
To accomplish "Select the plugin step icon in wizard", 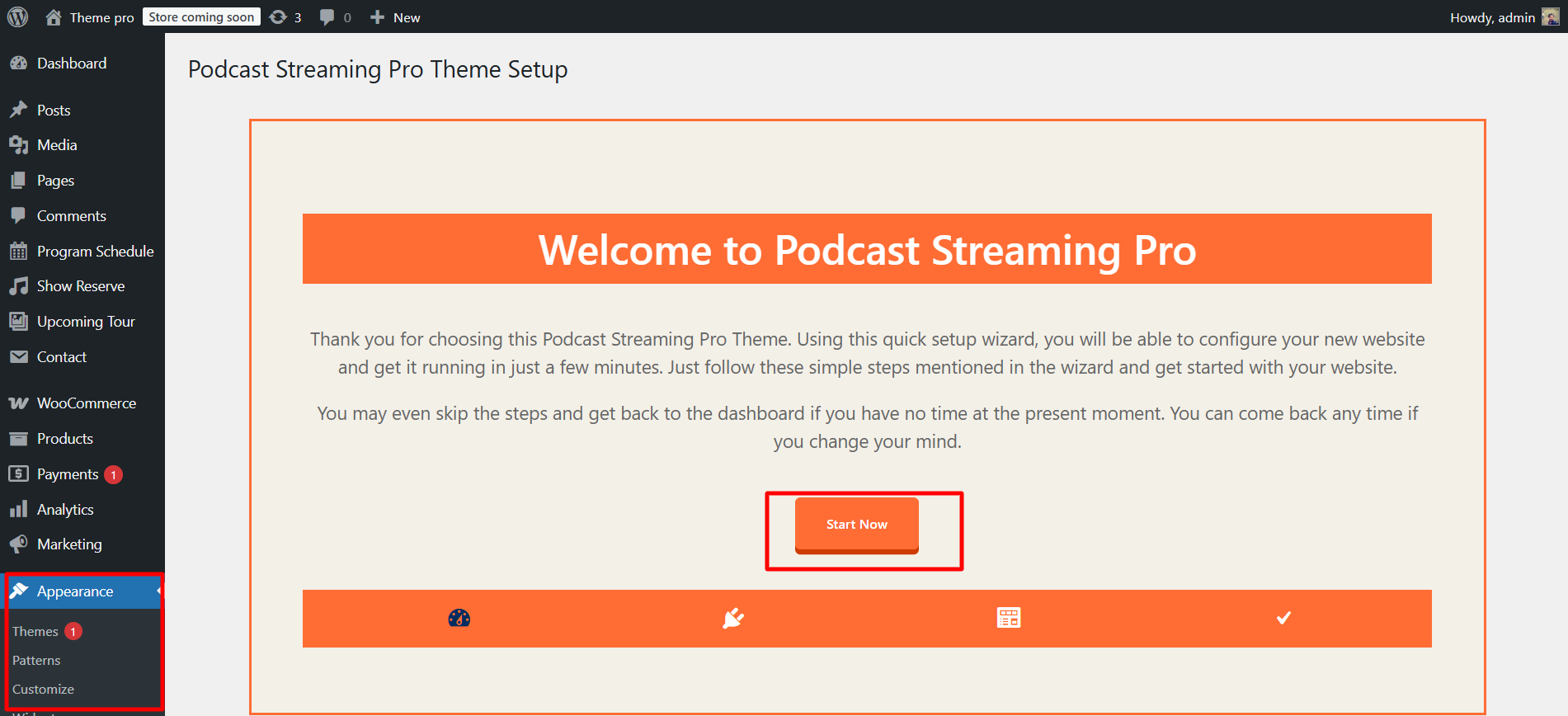I will [733, 618].
